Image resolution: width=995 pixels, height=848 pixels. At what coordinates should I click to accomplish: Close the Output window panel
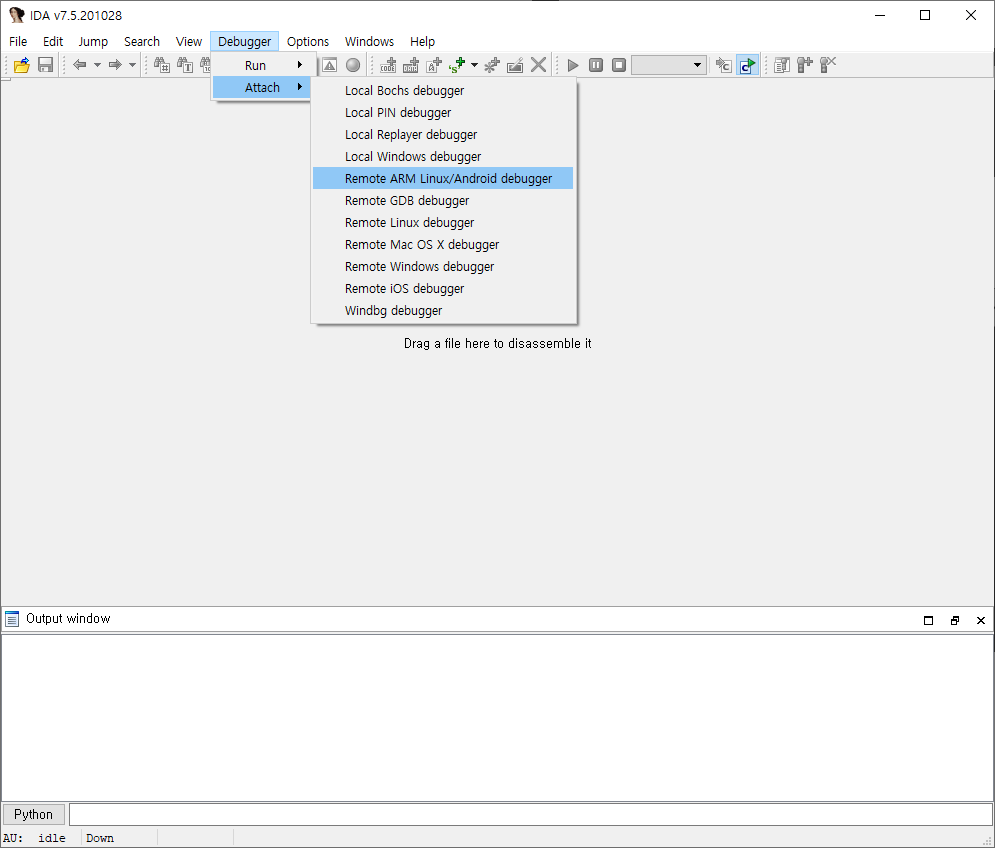pos(980,620)
